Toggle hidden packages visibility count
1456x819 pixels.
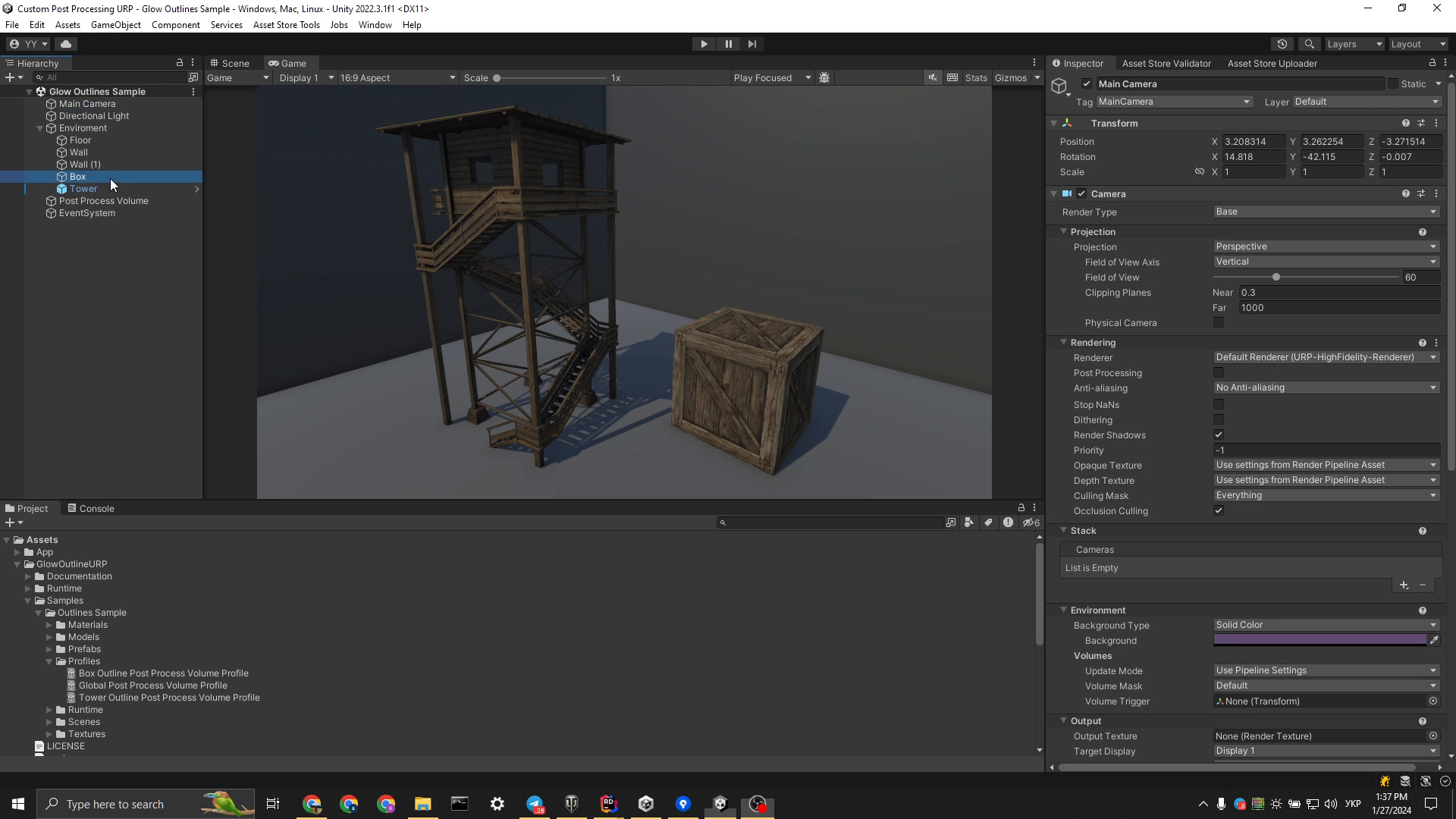(x=1031, y=522)
